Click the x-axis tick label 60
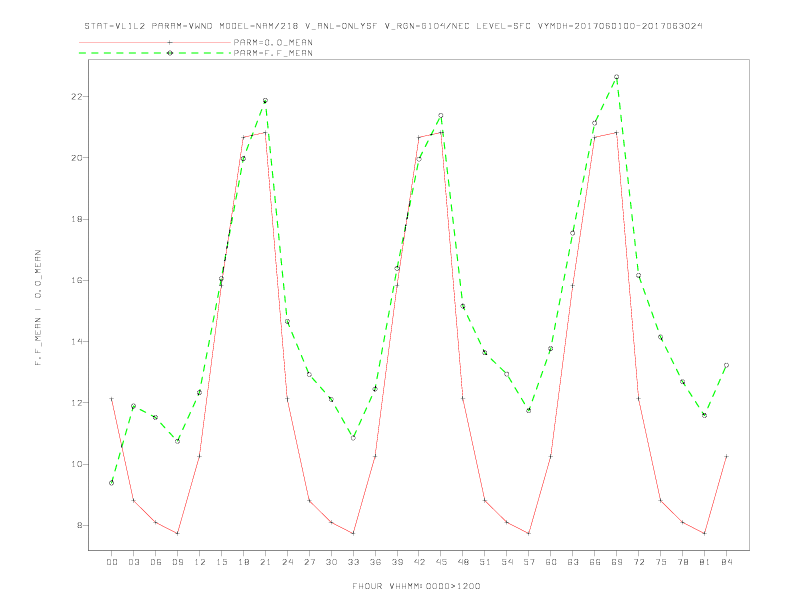 (551, 562)
